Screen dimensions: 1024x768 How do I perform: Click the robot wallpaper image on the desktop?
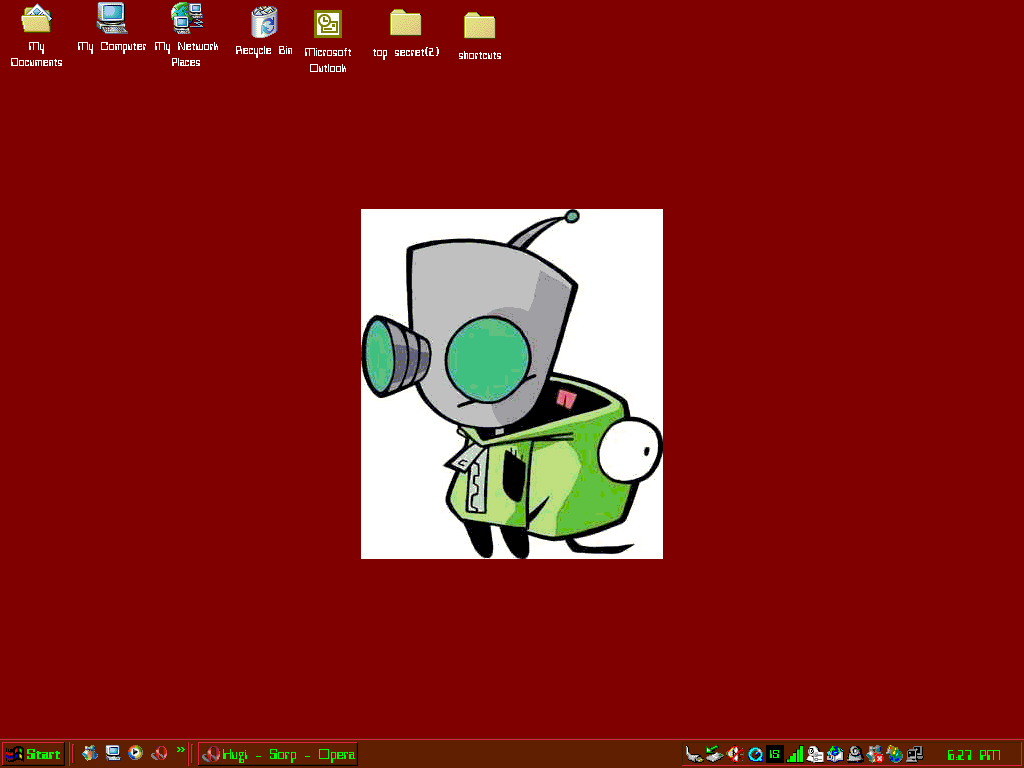pyautogui.click(x=512, y=384)
